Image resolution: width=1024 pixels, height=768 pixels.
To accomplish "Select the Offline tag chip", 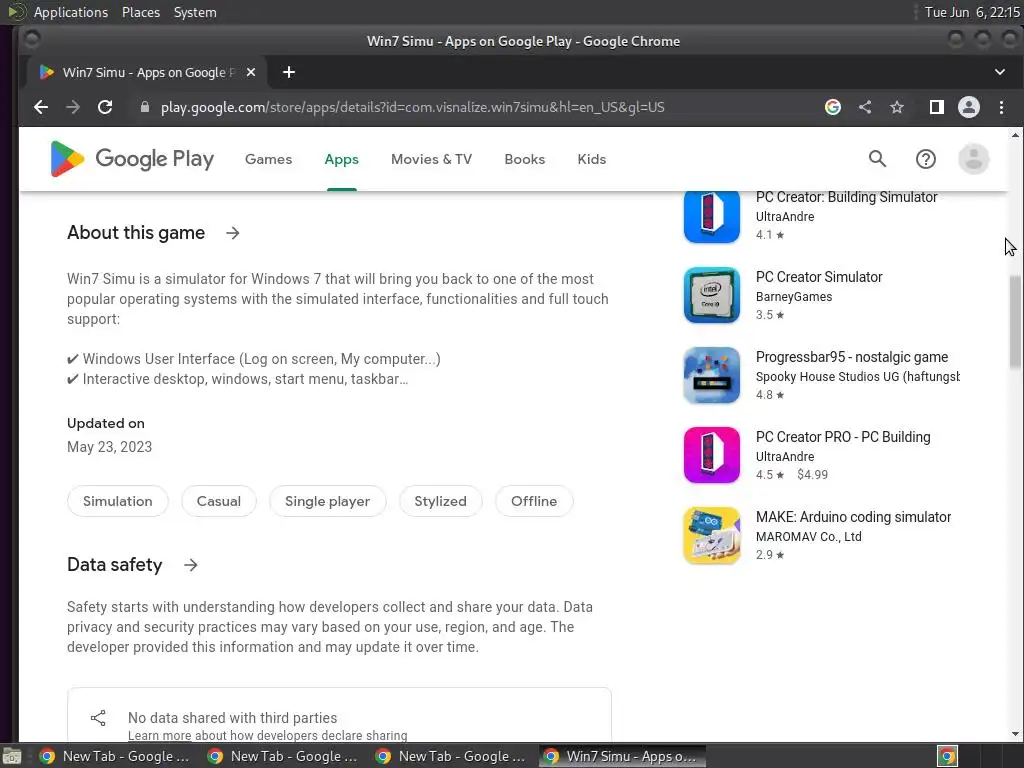I will [534, 501].
